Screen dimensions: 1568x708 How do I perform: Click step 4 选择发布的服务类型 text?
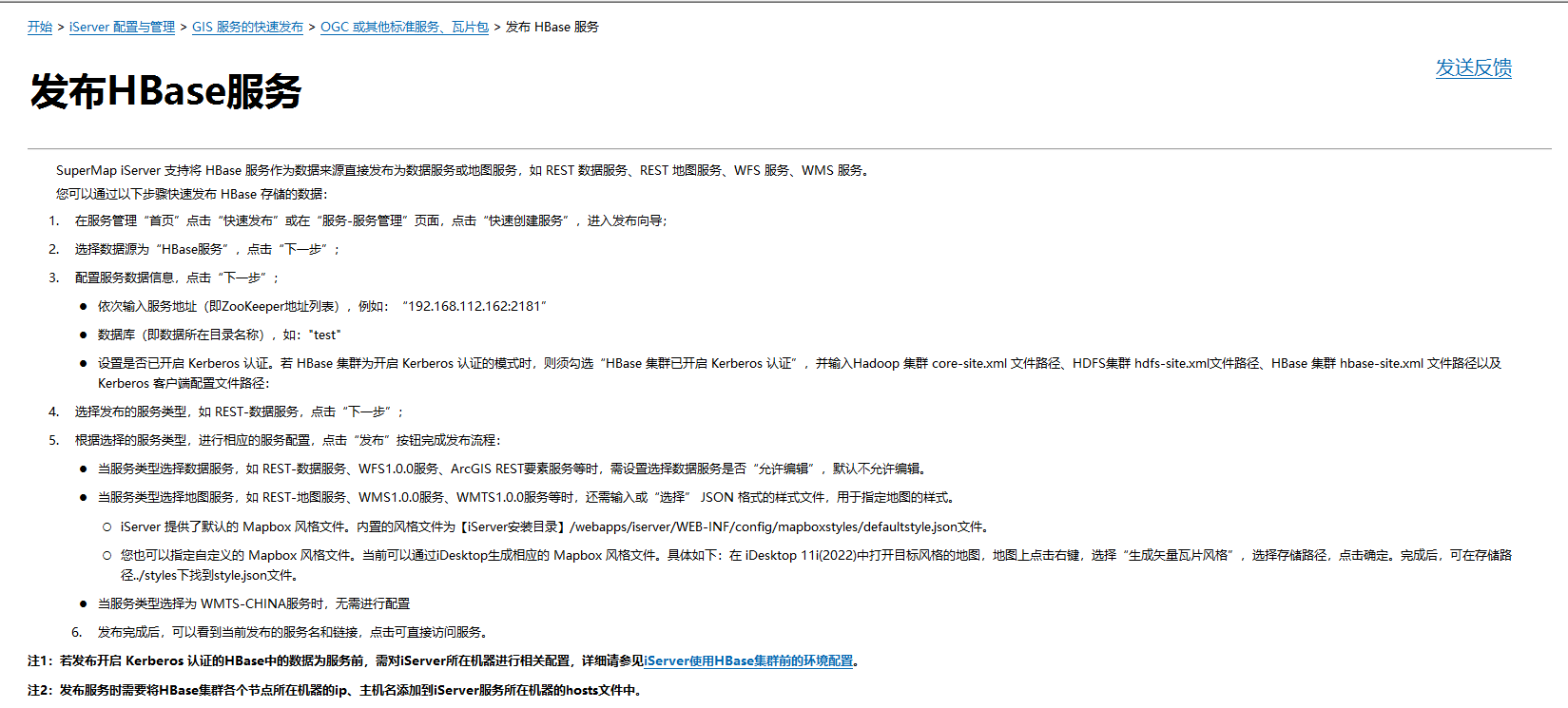[240, 411]
